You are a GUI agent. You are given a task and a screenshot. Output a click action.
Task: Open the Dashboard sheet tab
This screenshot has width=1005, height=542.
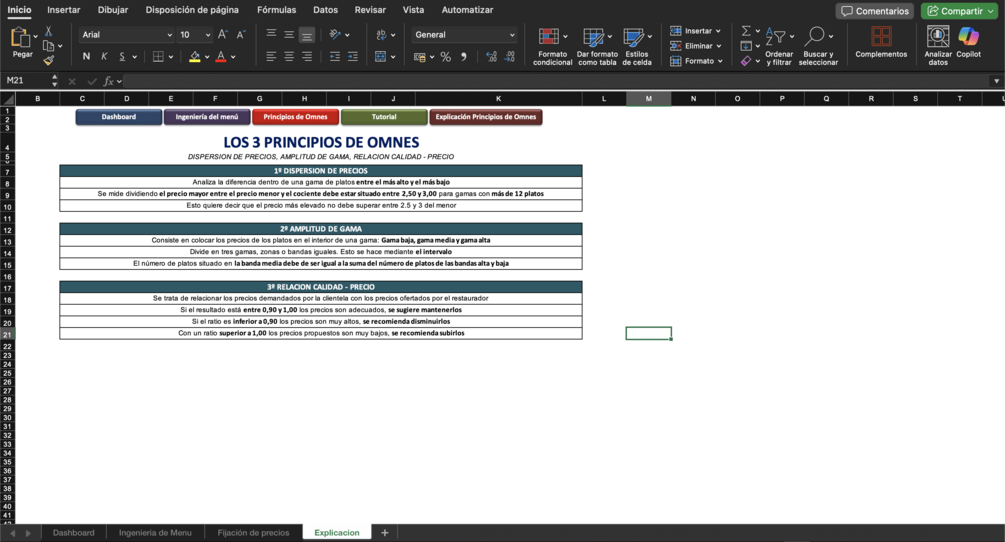pos(74,533)
